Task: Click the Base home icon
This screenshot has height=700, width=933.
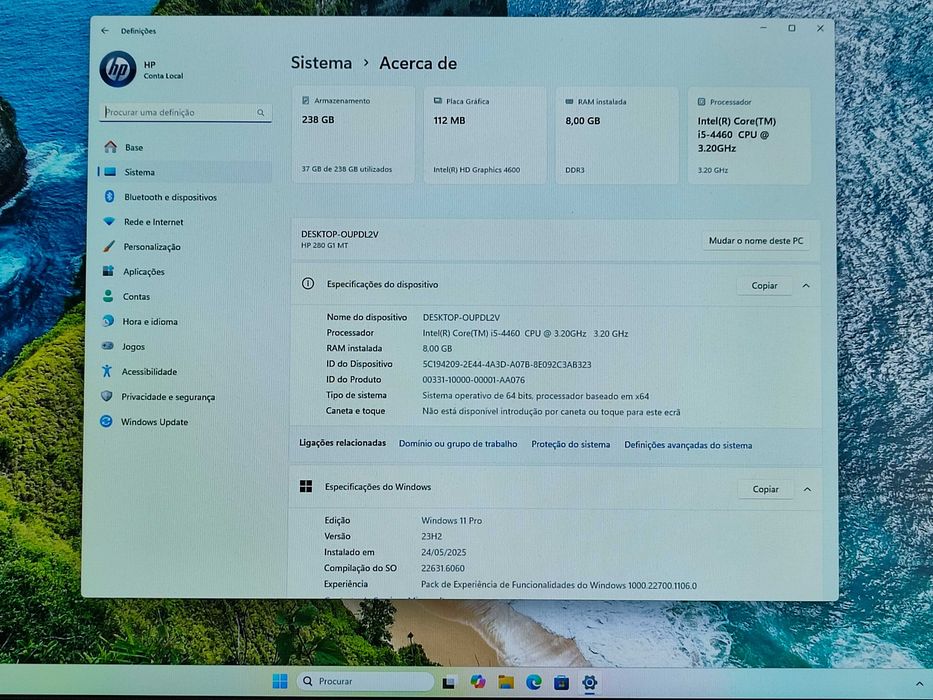Action: pos(110,147)
